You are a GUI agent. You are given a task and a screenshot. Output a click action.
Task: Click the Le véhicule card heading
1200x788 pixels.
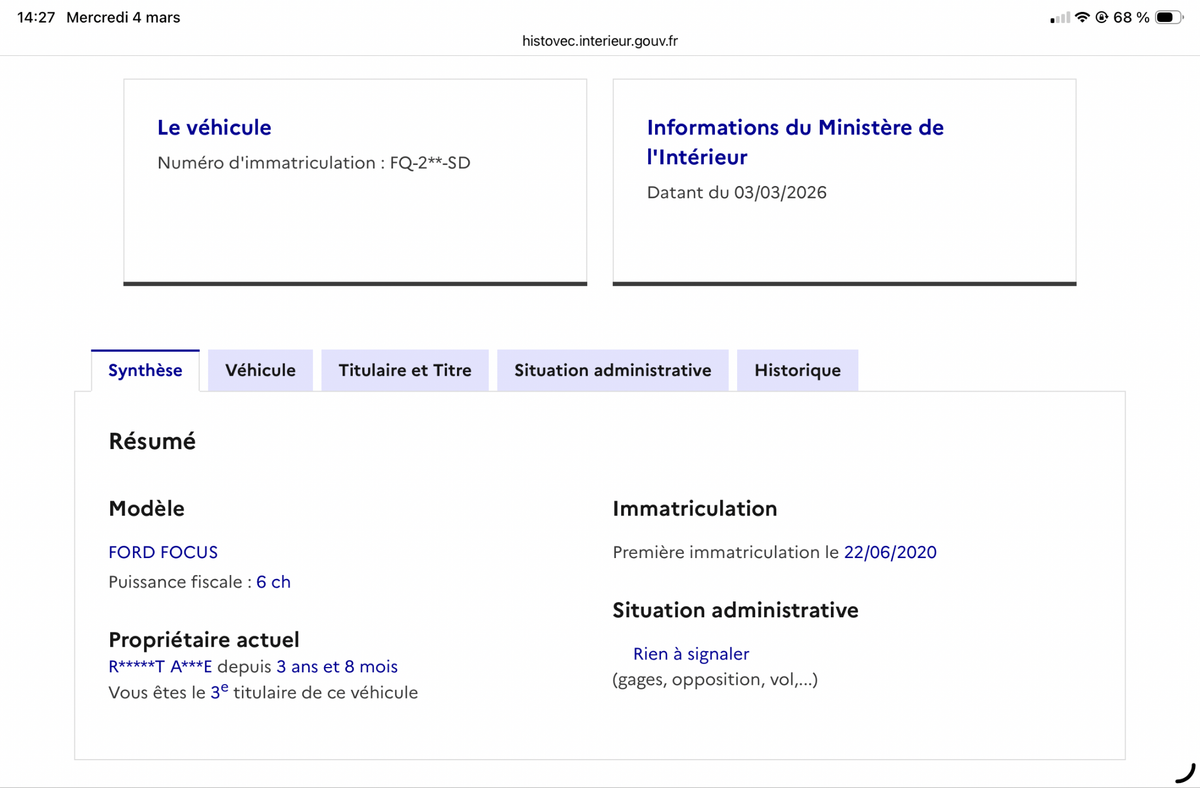[214, 127]
